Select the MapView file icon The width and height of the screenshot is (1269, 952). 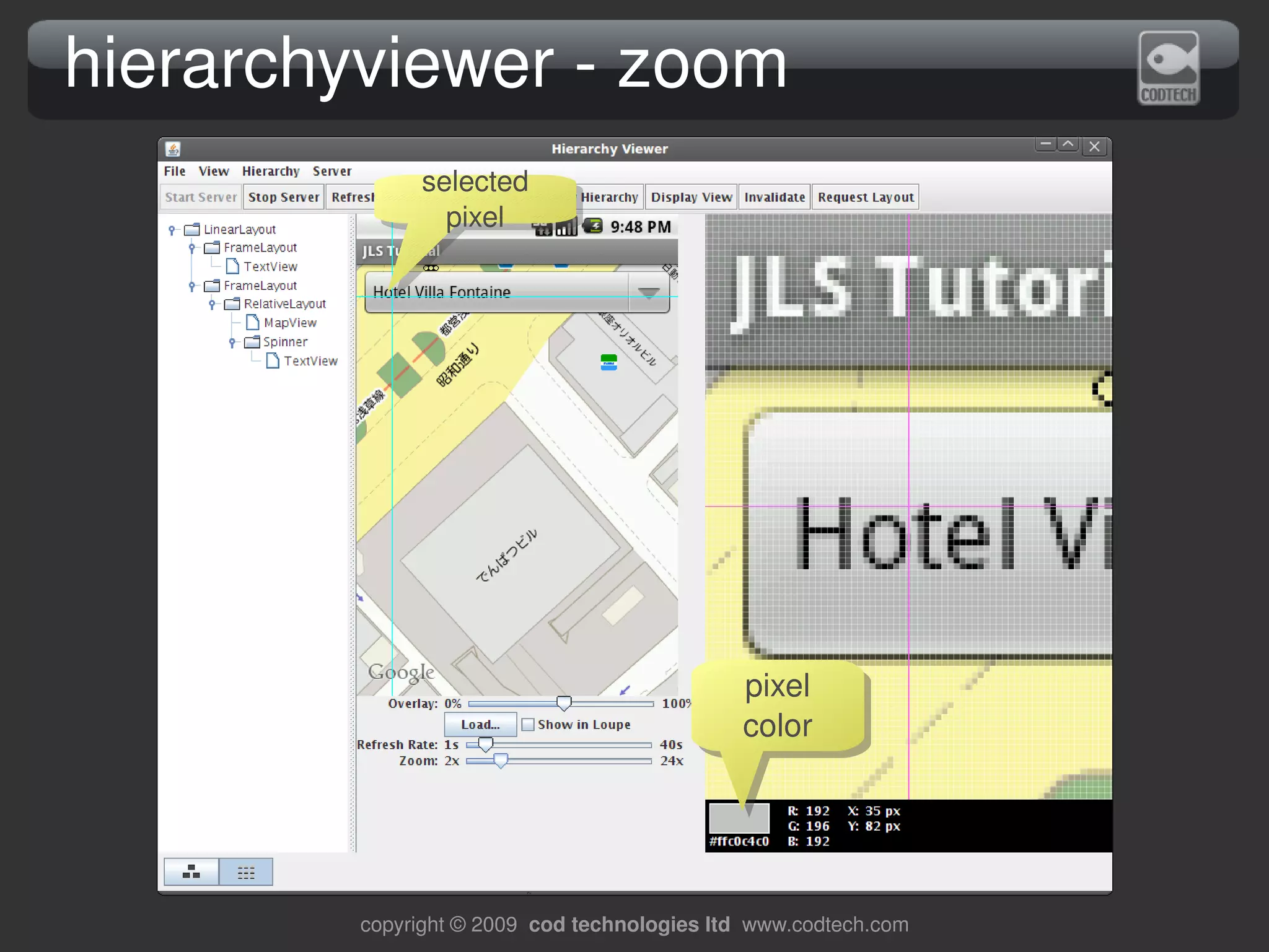coord(253,322)
